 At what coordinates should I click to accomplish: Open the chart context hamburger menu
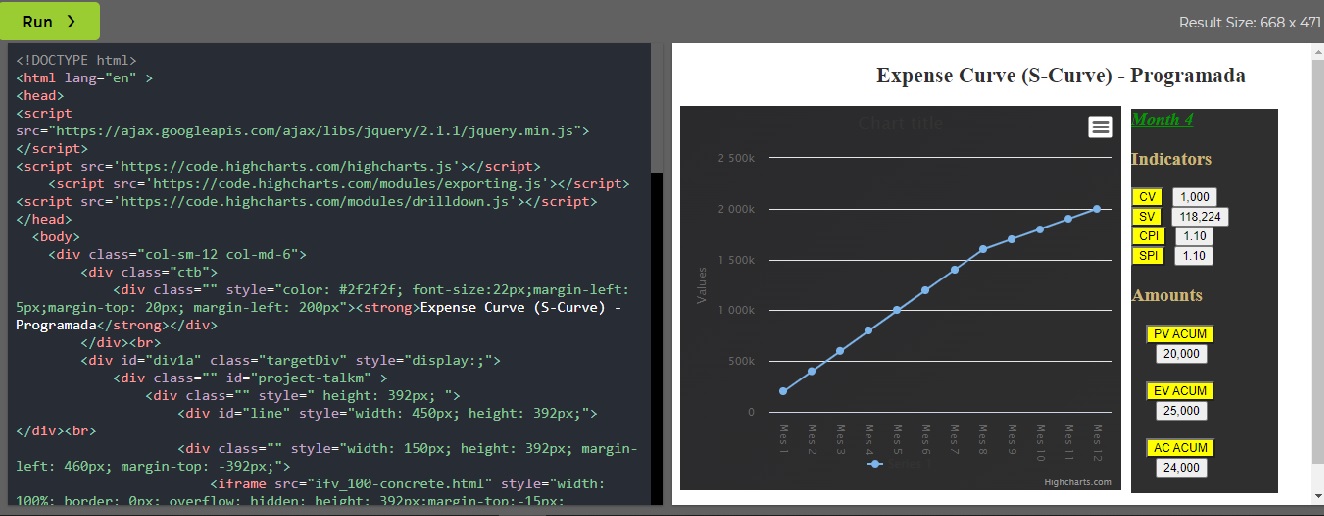[x=1100, y=126]
